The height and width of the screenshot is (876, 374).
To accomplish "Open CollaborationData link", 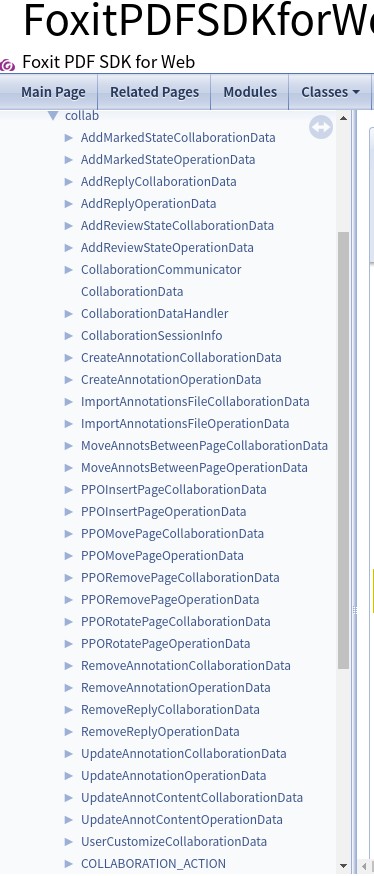I will [132, 292].
